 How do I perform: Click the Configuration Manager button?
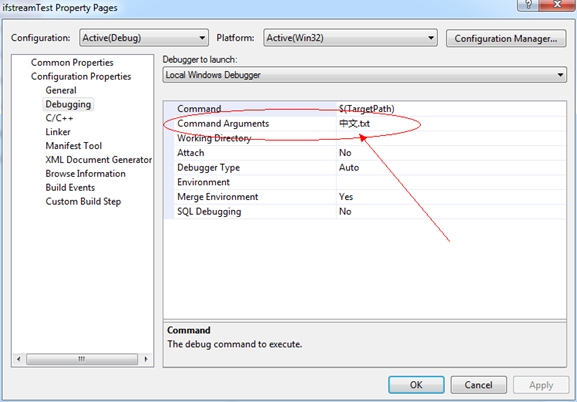(506, 38)
